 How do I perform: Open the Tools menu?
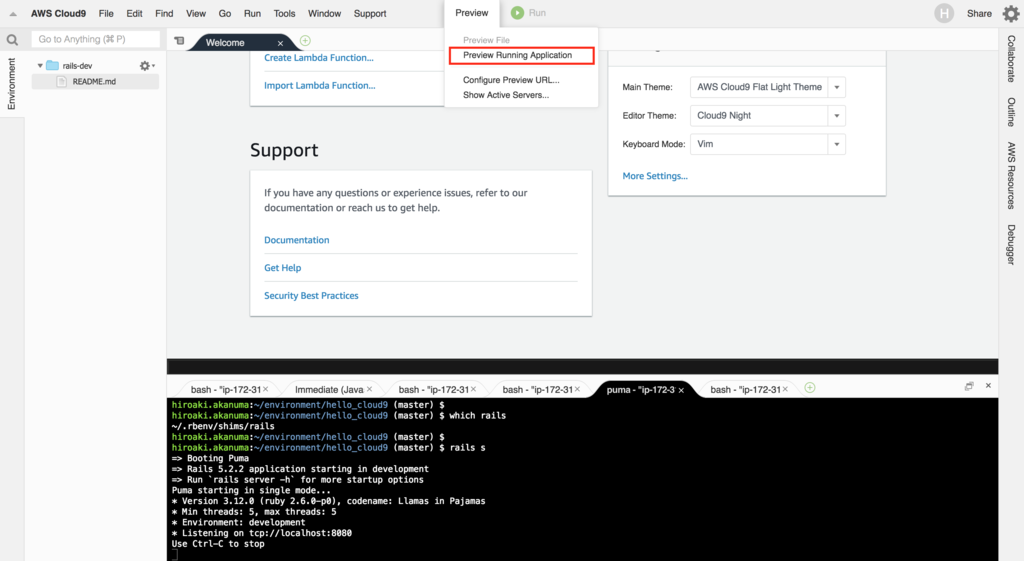[x=284, y=14]
